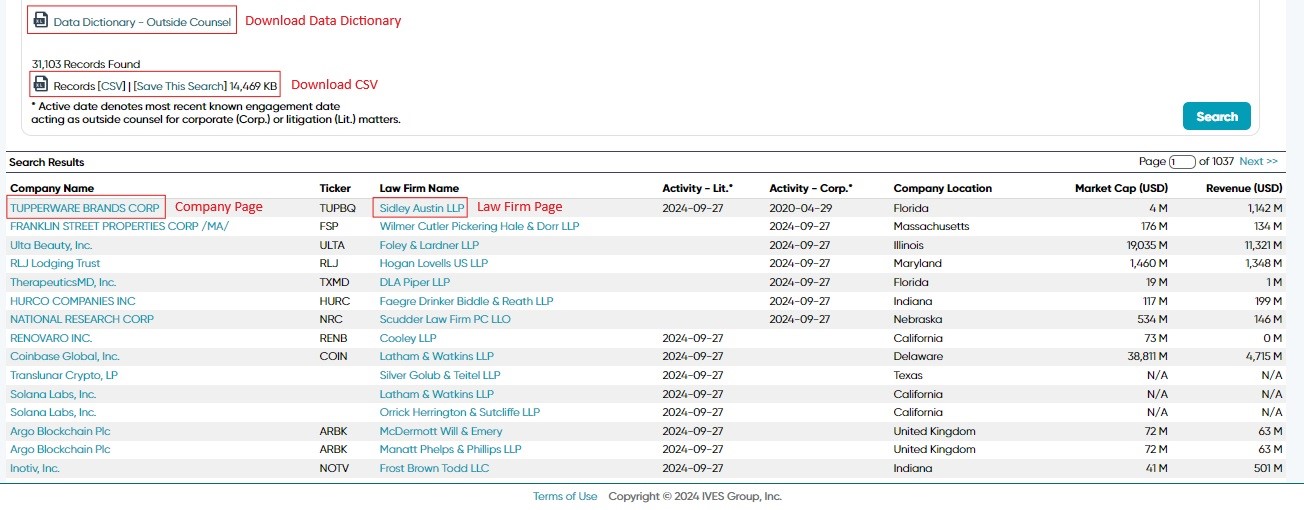The image size is (1304, 510).
Task: Sort by Company Location column header
Action: tap(943, 188)
